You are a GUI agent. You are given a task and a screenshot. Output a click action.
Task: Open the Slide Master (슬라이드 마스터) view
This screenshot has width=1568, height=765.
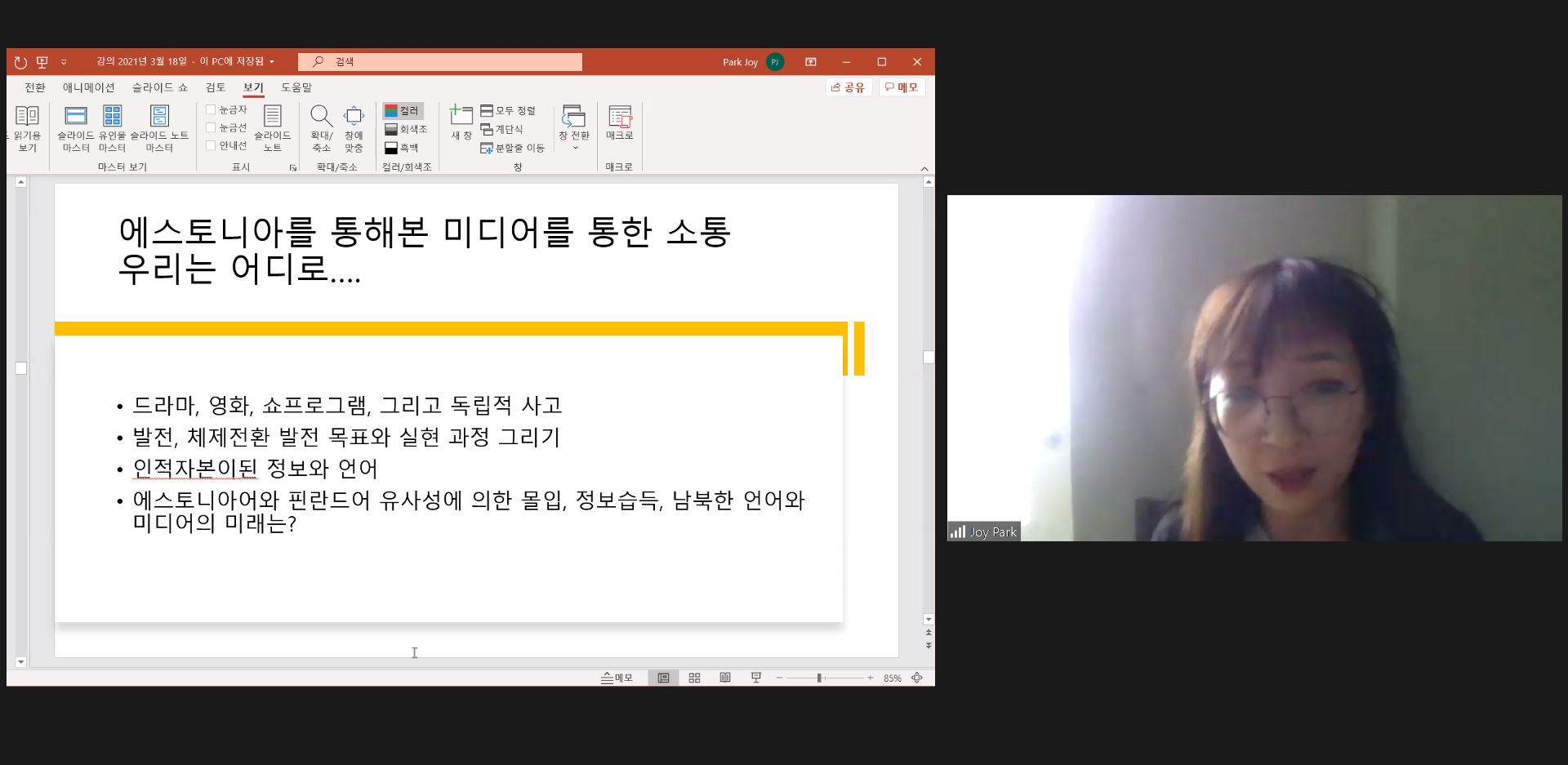[x=76, y=128]
